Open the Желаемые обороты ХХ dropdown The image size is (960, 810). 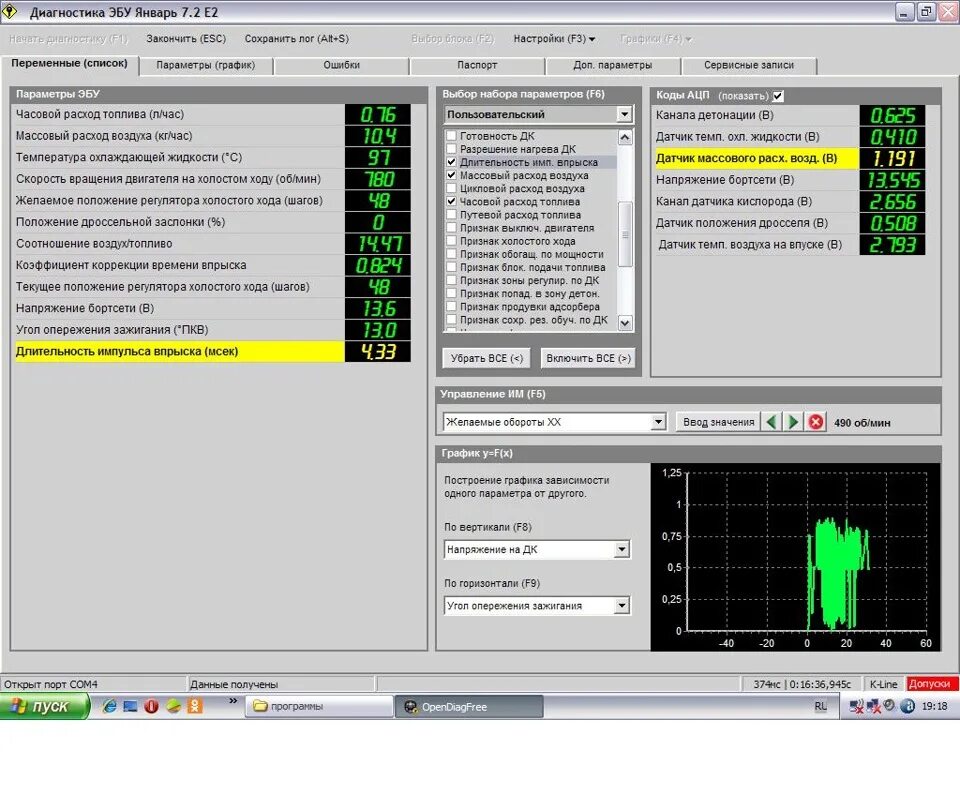pyautogui.click(x=658, y=422)
